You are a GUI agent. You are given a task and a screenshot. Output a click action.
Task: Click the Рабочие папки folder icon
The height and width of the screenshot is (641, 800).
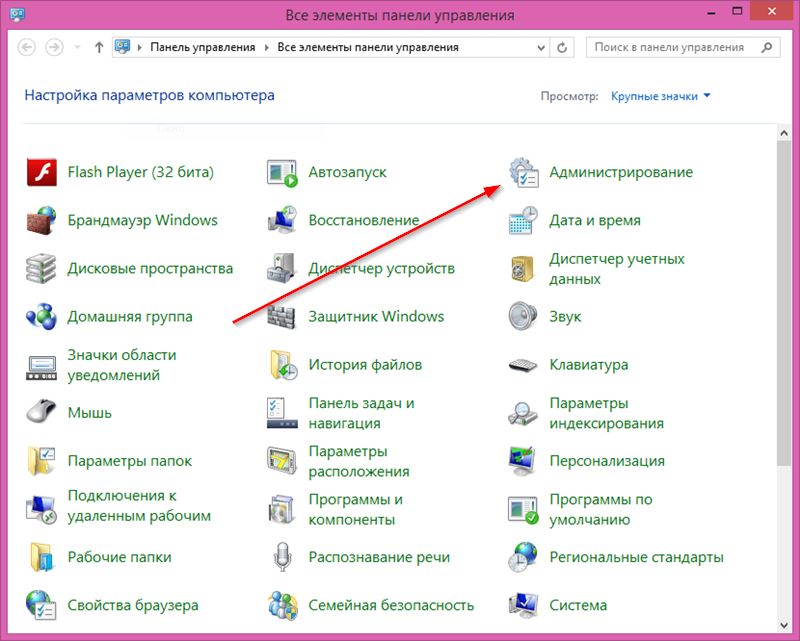coord(41,557)
